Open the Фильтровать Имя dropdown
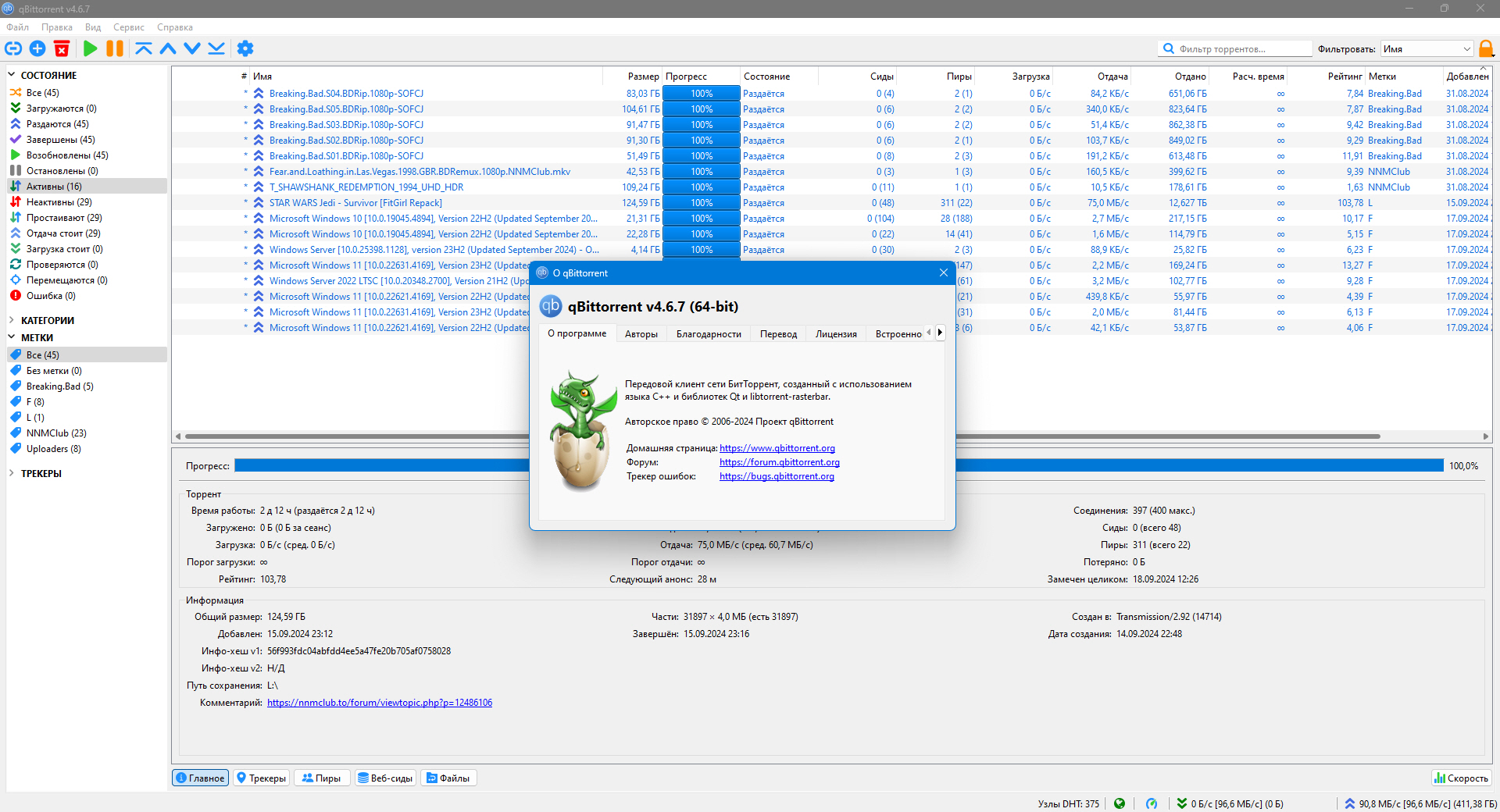This screenshot has width=1500, height=812. [x=1427, y=48]
